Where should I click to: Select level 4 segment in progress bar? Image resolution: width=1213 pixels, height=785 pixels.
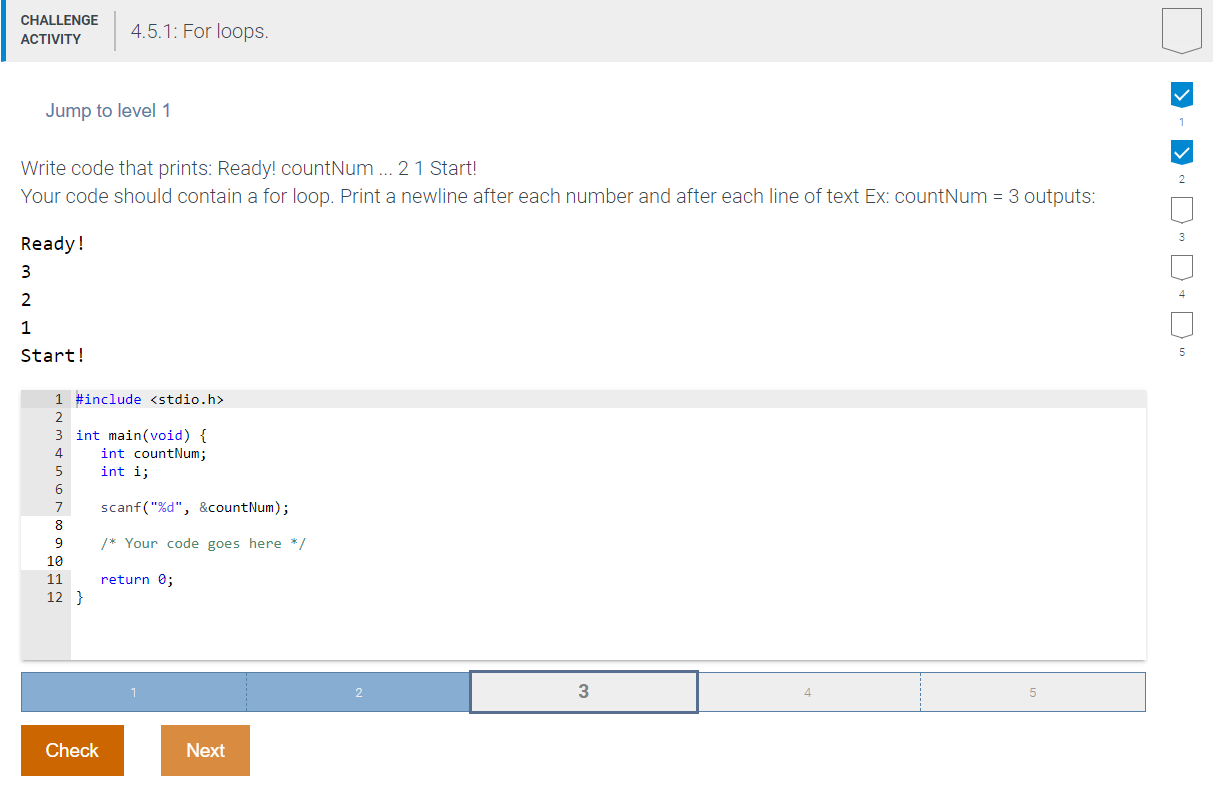(x=808, y=691)
